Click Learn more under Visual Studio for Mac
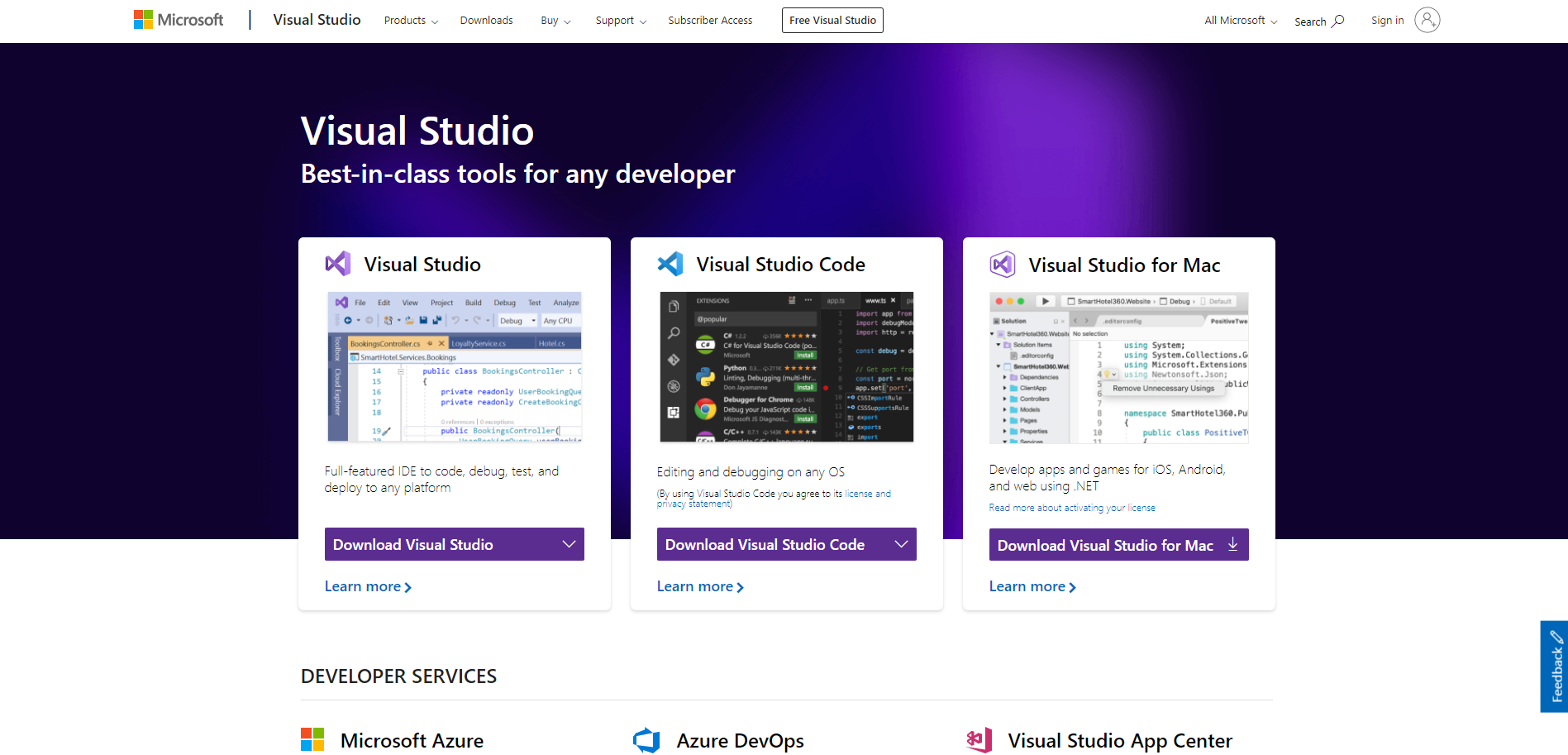The width and height of the screenshot is (1568, 755). (x=1032, y=586)
